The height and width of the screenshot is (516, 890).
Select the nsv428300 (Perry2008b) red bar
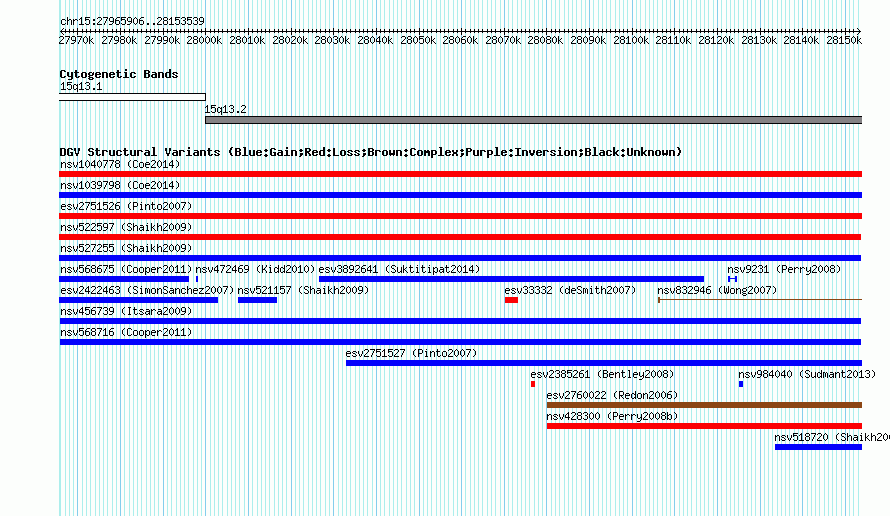pos(704,426)
